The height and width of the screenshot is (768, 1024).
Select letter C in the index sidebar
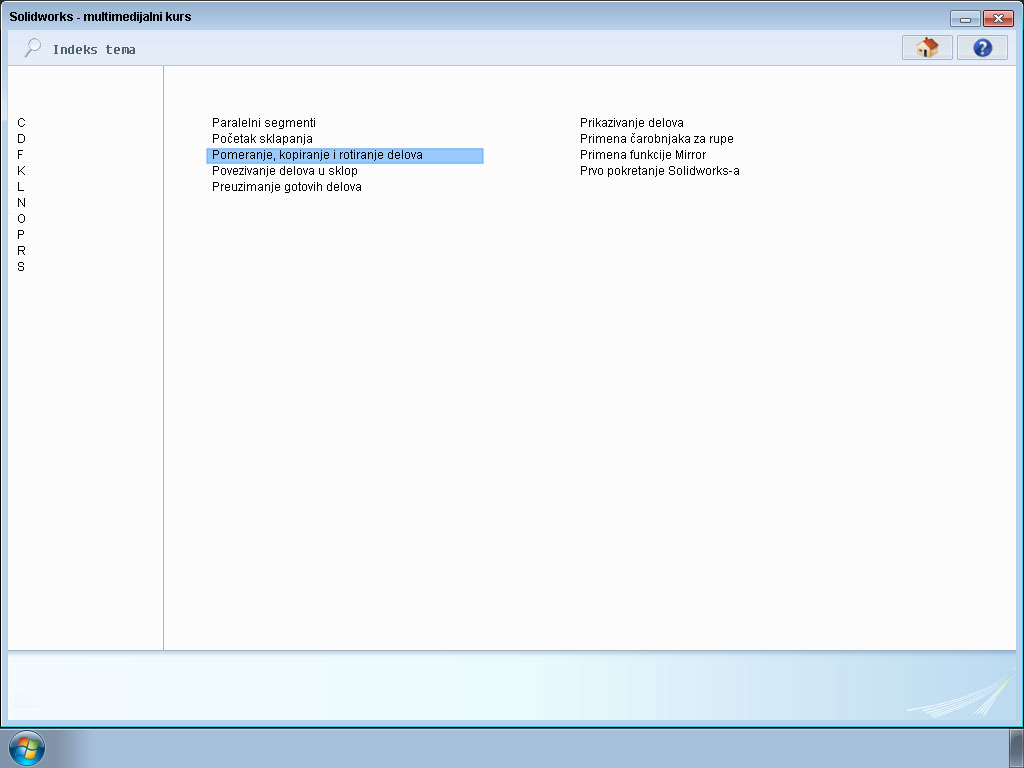20,123
